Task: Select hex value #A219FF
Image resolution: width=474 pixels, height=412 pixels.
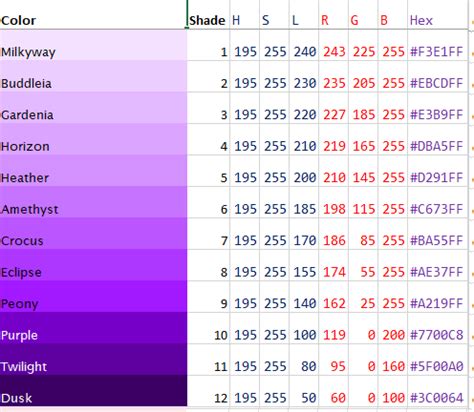Action: click(438, 296)
